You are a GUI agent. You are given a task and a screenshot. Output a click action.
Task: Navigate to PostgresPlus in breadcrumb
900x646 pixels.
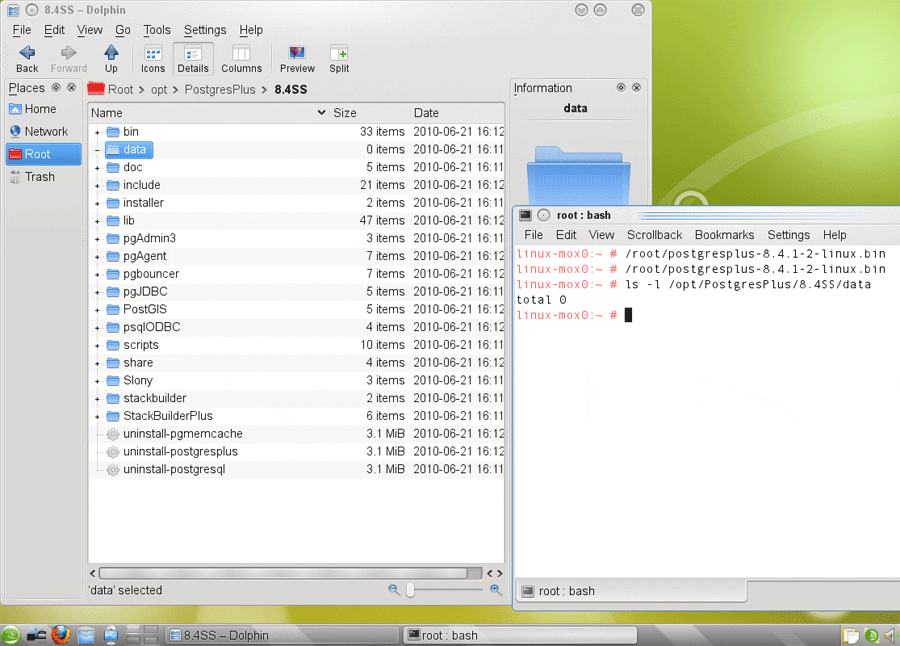coord(220,90)
